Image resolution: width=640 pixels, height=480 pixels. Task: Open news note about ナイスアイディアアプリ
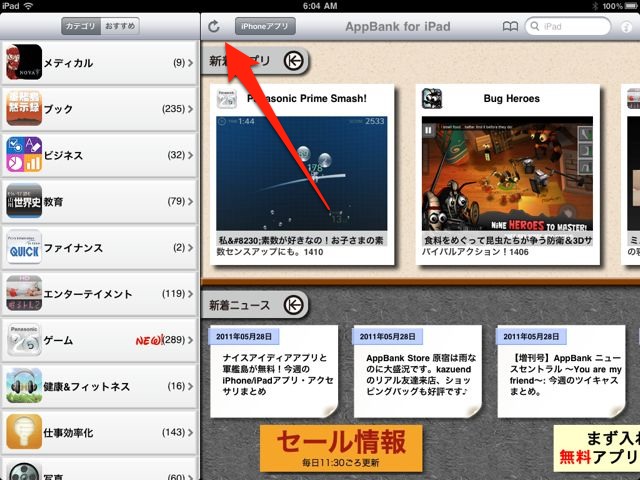click(274, 371)
